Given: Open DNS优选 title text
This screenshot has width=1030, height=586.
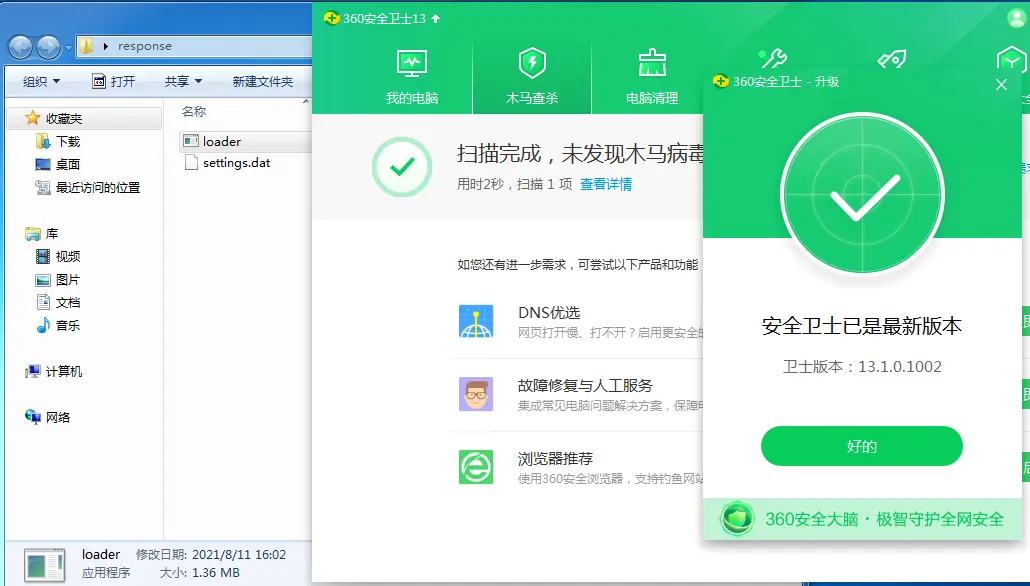Looking at the screenshot, I should click(x=549, y=313).
